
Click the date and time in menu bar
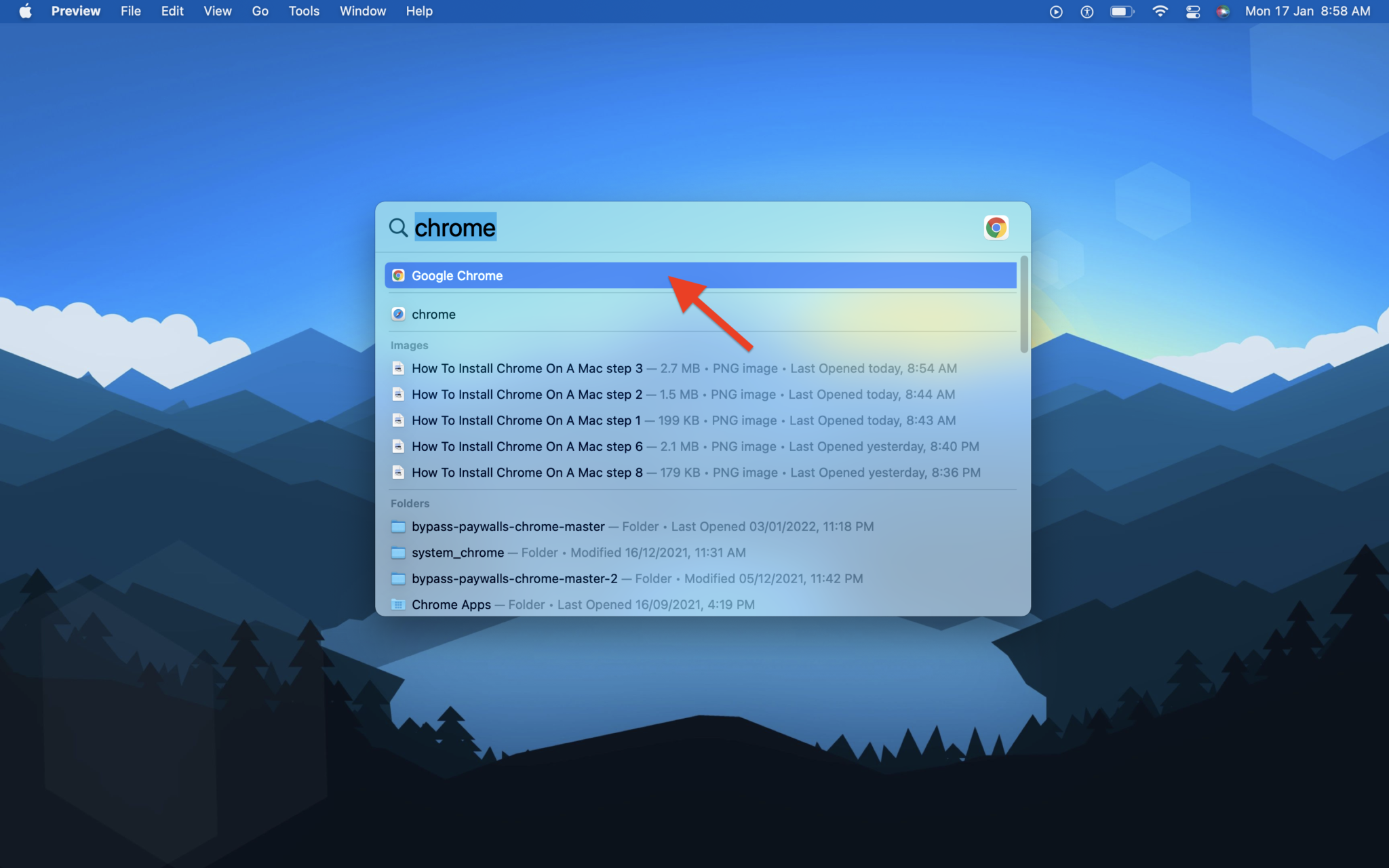click(1308, 11)
